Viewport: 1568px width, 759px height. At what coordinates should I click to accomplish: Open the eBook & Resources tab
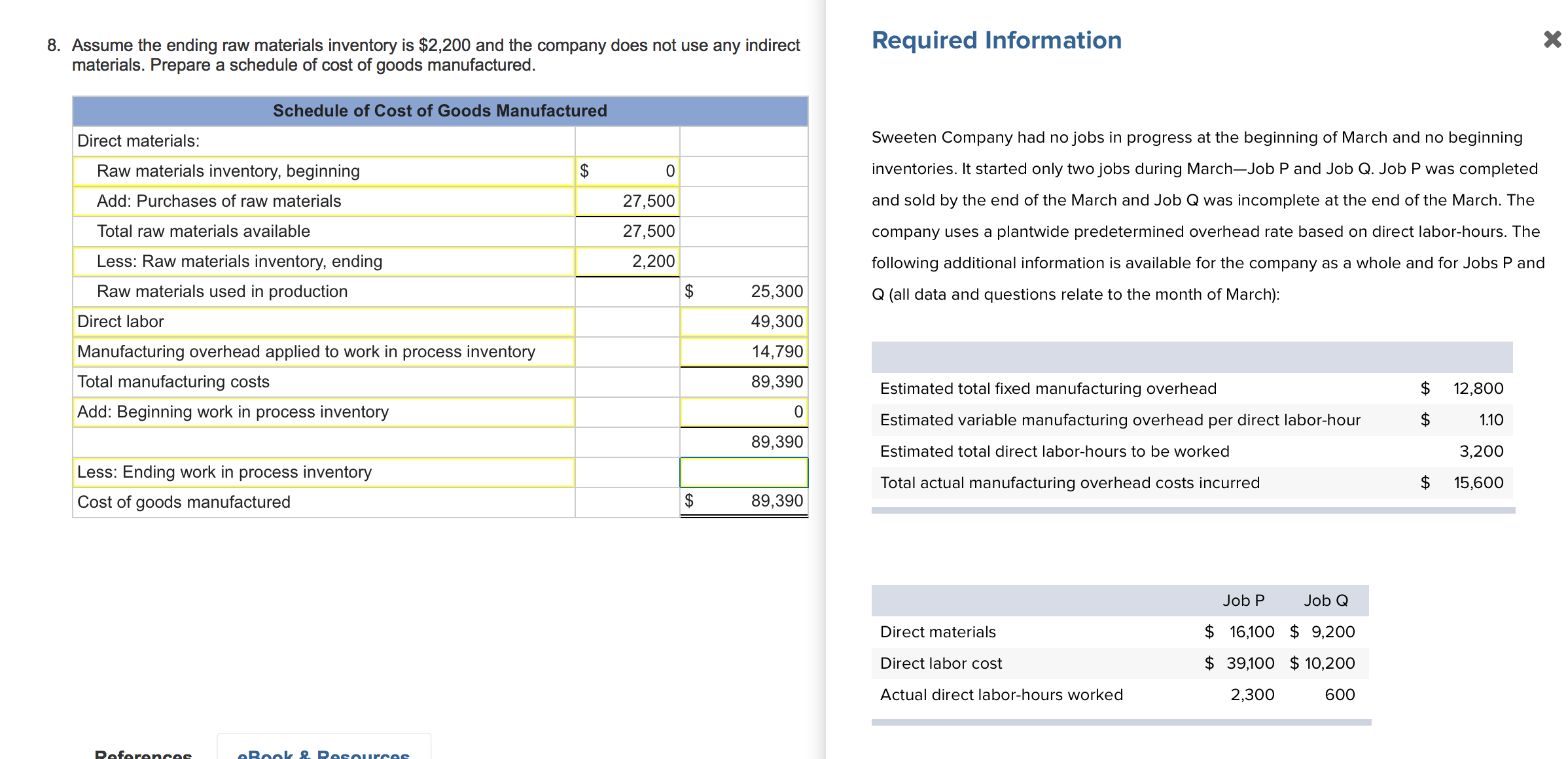[323, 752]
